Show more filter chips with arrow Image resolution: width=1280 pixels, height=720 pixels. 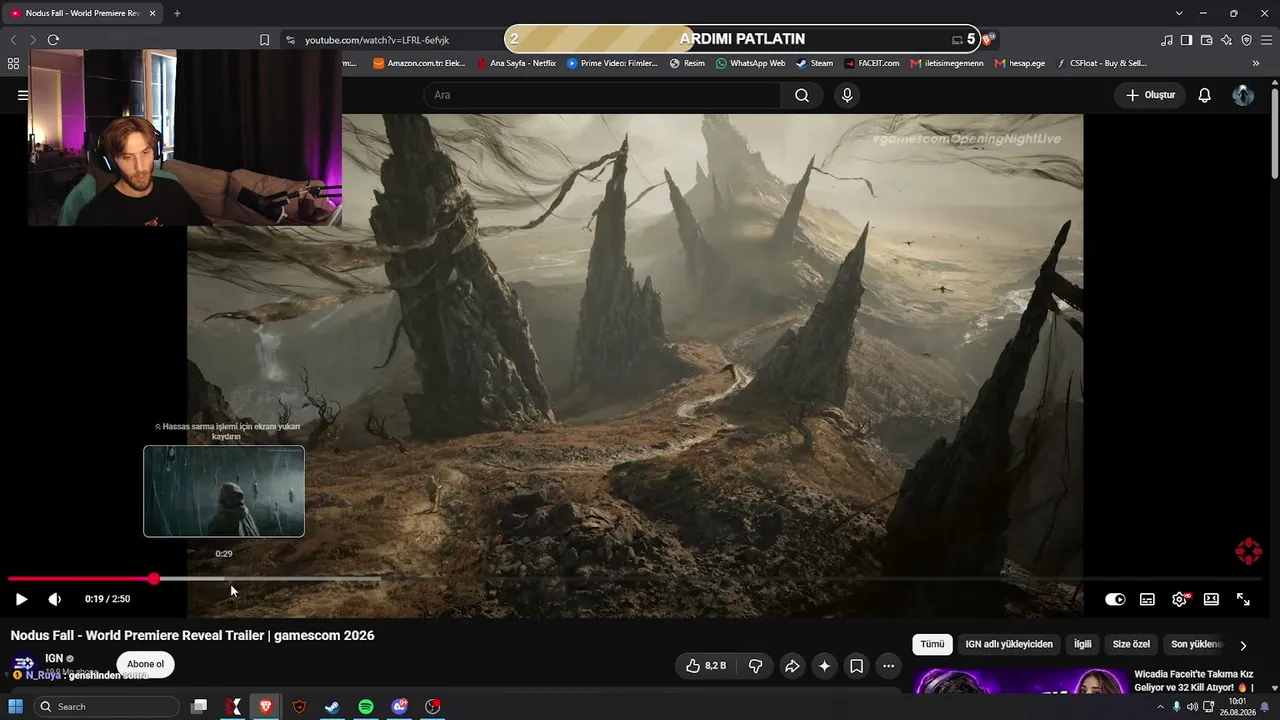click(x=1243, y=645)
